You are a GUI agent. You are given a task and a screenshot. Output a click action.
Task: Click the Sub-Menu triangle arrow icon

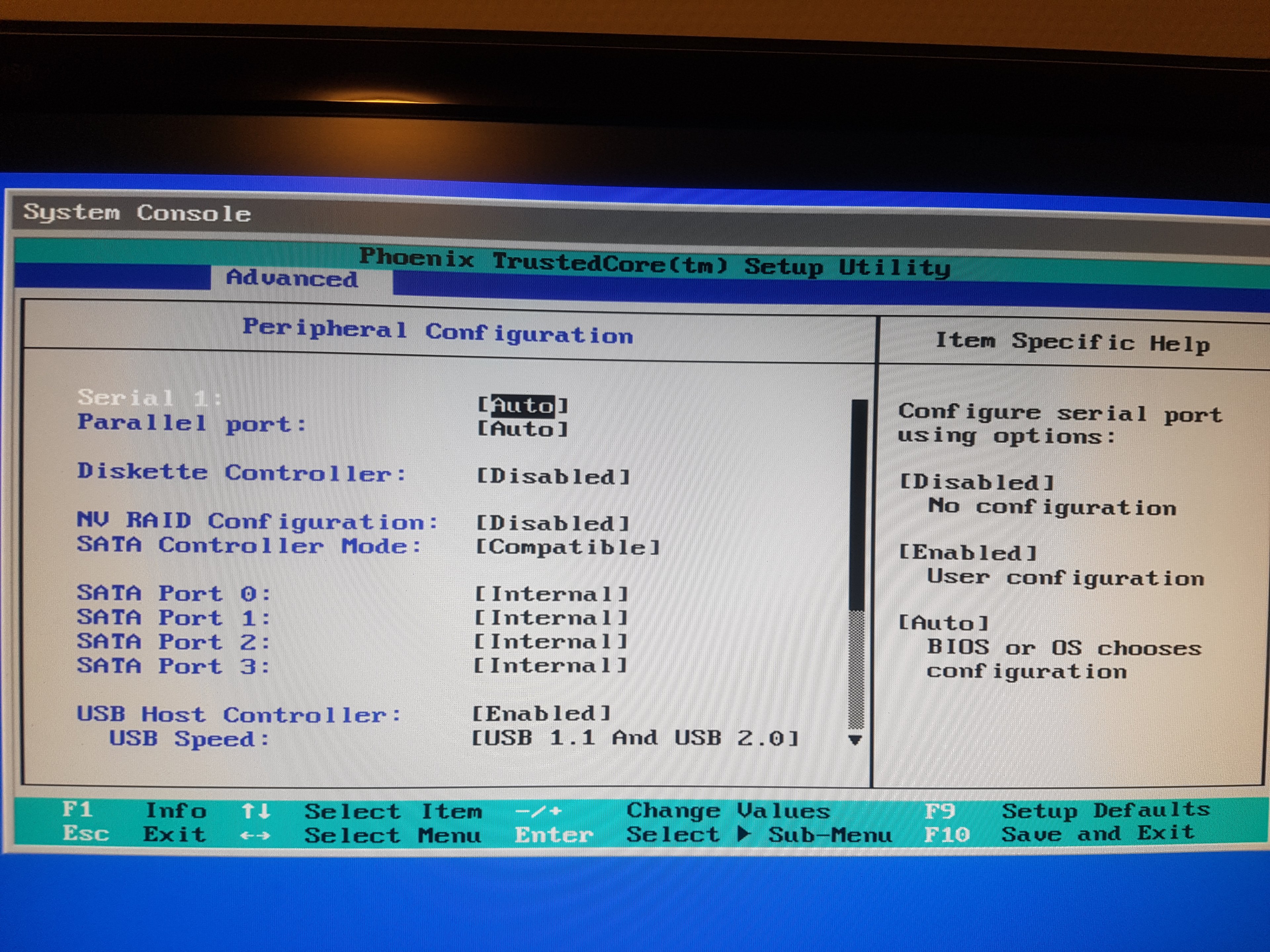[x=744, y=834]
